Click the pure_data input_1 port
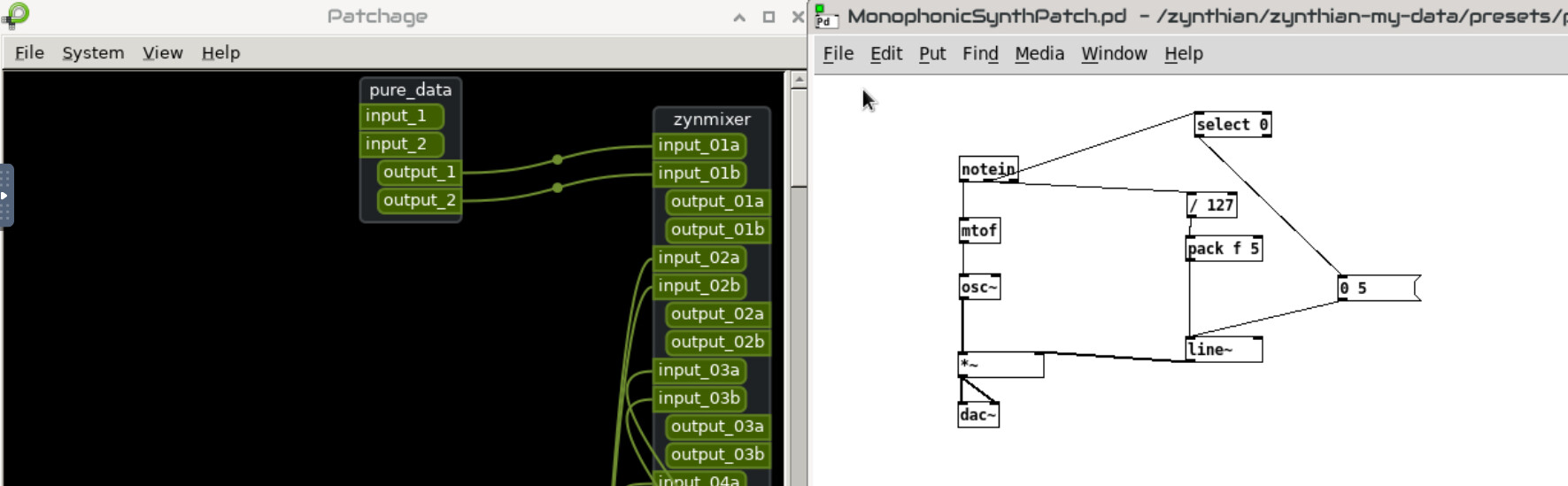 [402, 116]
